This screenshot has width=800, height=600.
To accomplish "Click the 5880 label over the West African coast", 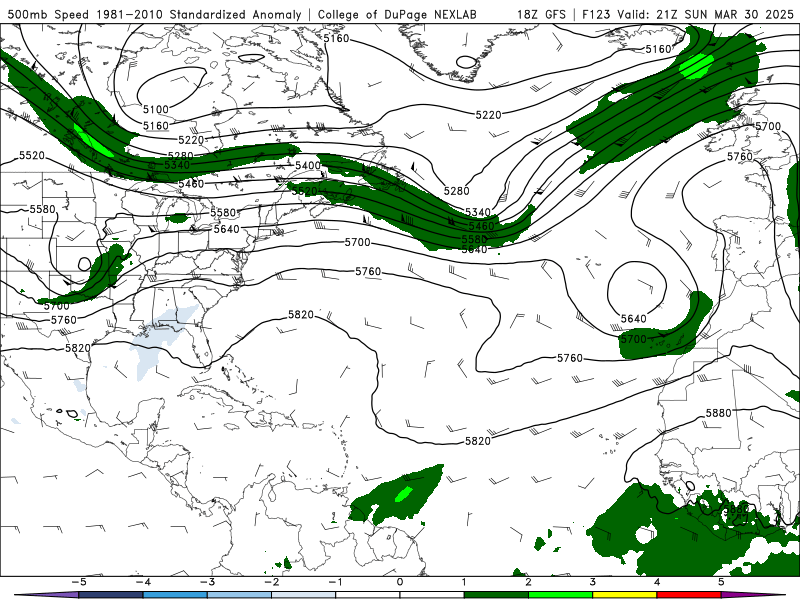I will [x=736, y=509].
